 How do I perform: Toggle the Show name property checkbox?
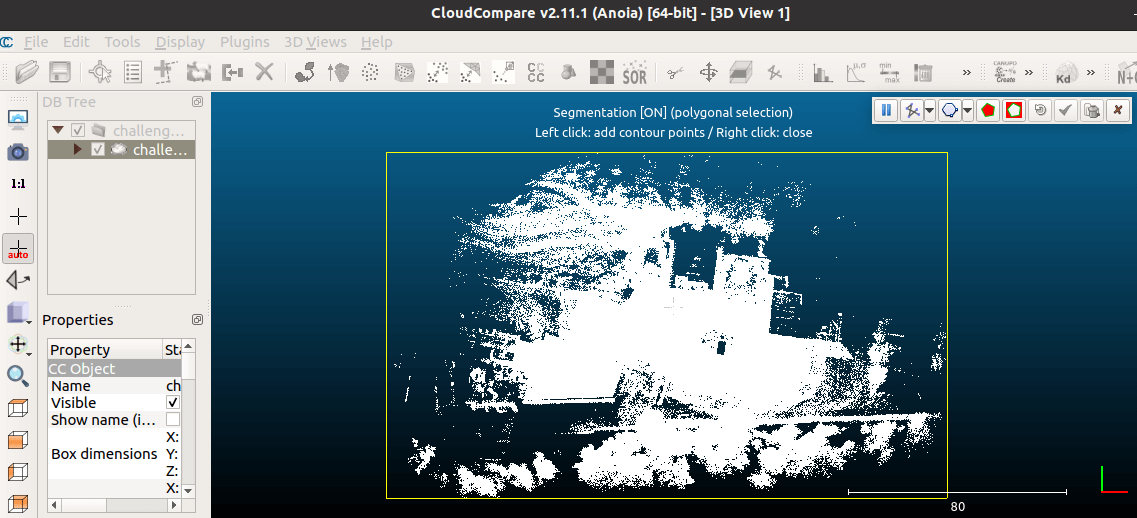point(173,419)
